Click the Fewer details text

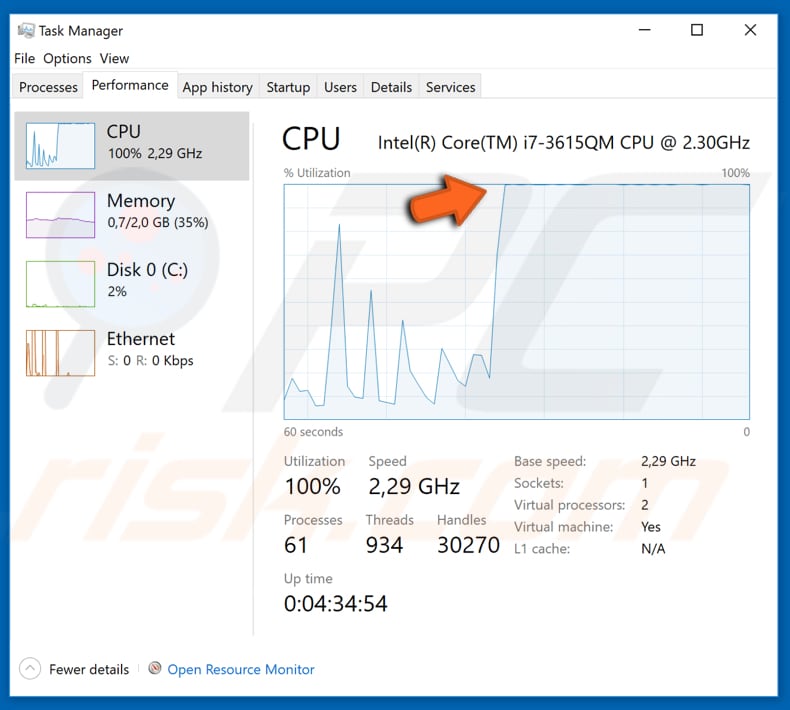pyautogui.click(x=89, y=669)
